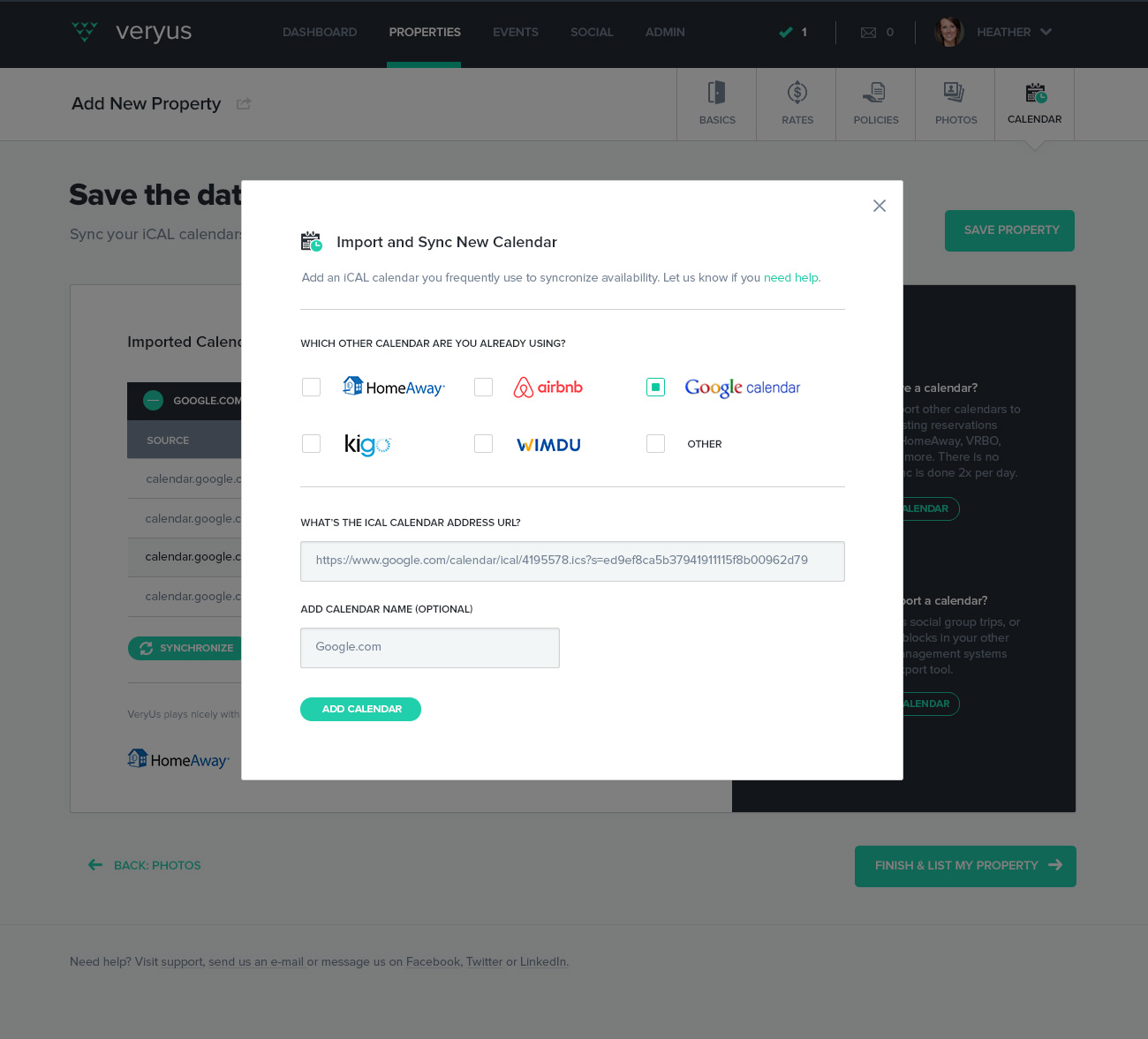Focus the iCal calendar address URL field

pos(572,561)
